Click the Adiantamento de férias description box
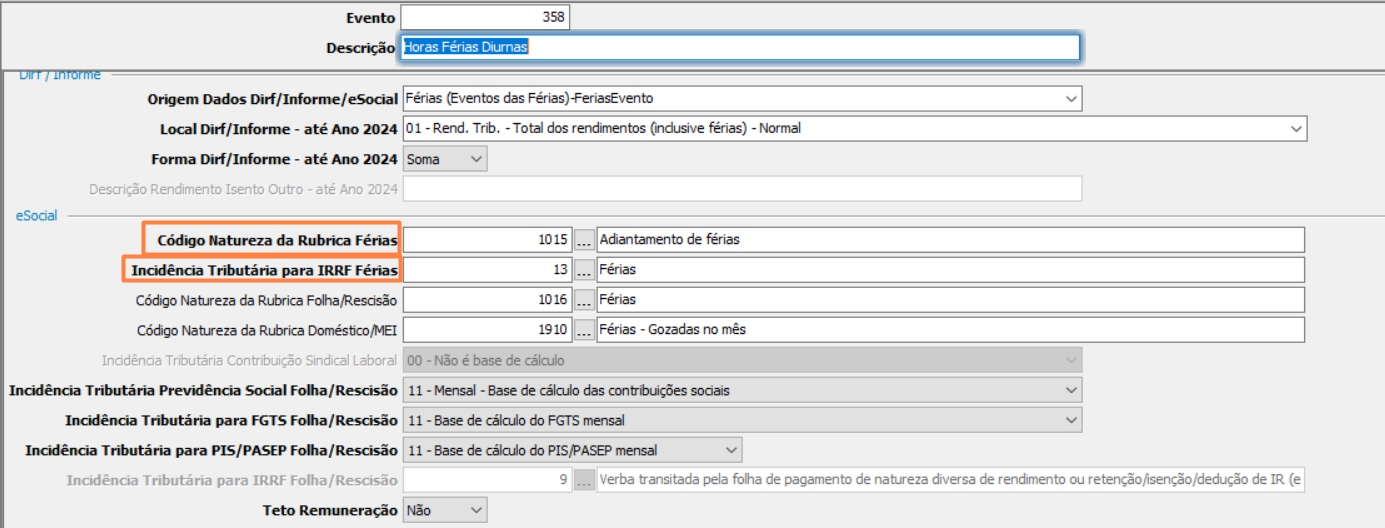 tap(949, 240)
